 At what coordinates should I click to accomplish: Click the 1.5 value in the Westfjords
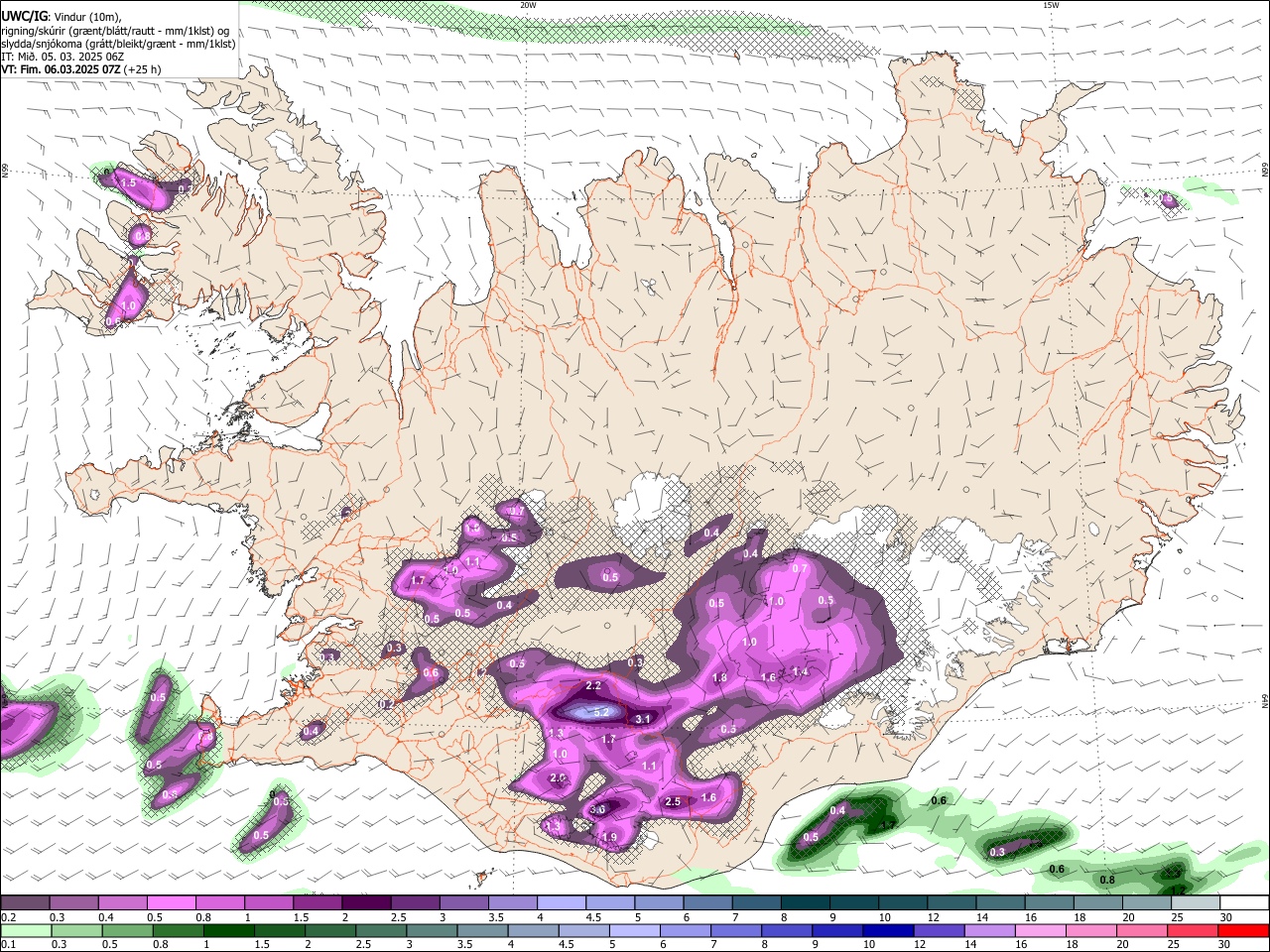pos(128,183)
